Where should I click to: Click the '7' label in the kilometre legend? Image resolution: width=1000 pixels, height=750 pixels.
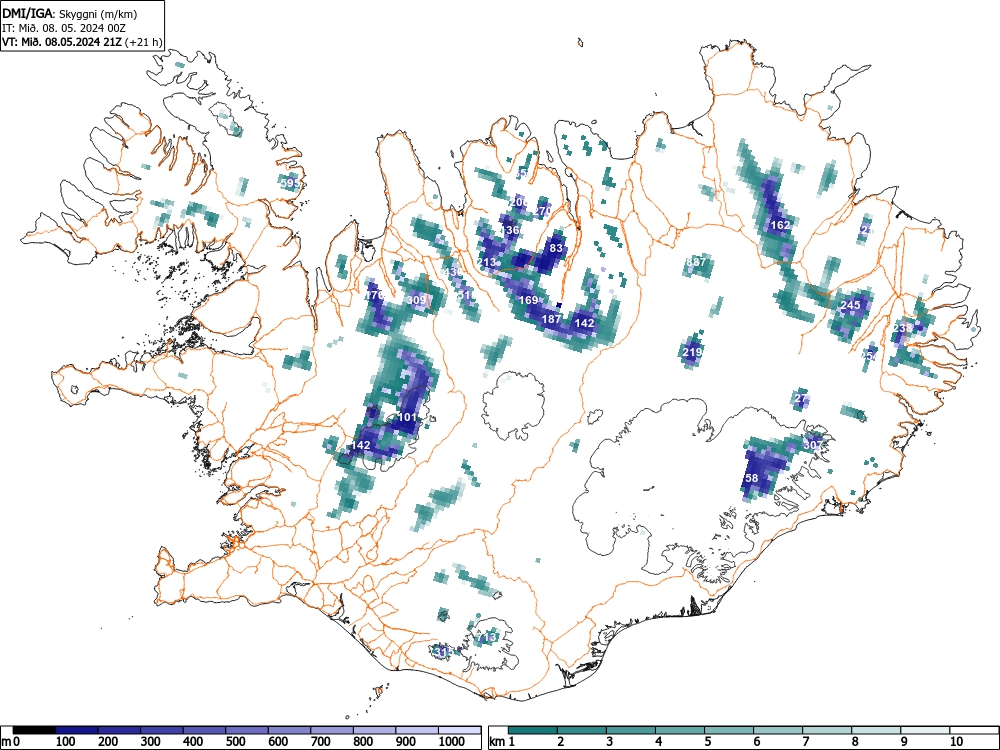[x=805, y=741]
